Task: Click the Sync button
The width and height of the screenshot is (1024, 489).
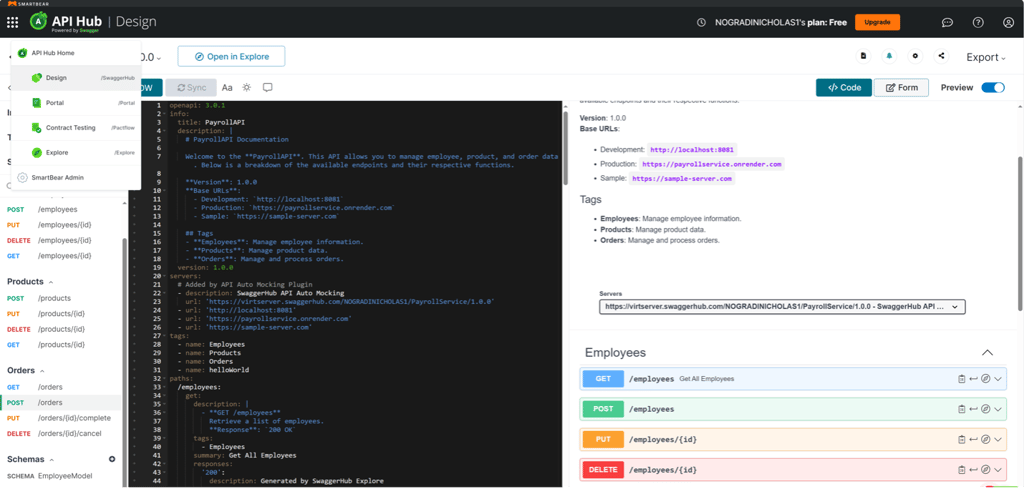Action: 191,87
